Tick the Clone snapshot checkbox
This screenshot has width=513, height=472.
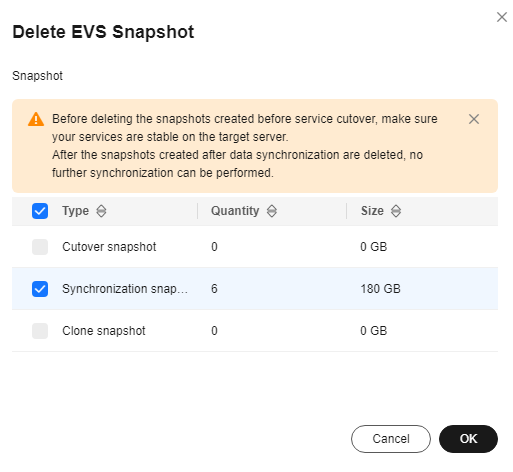(x=40, y=331)
